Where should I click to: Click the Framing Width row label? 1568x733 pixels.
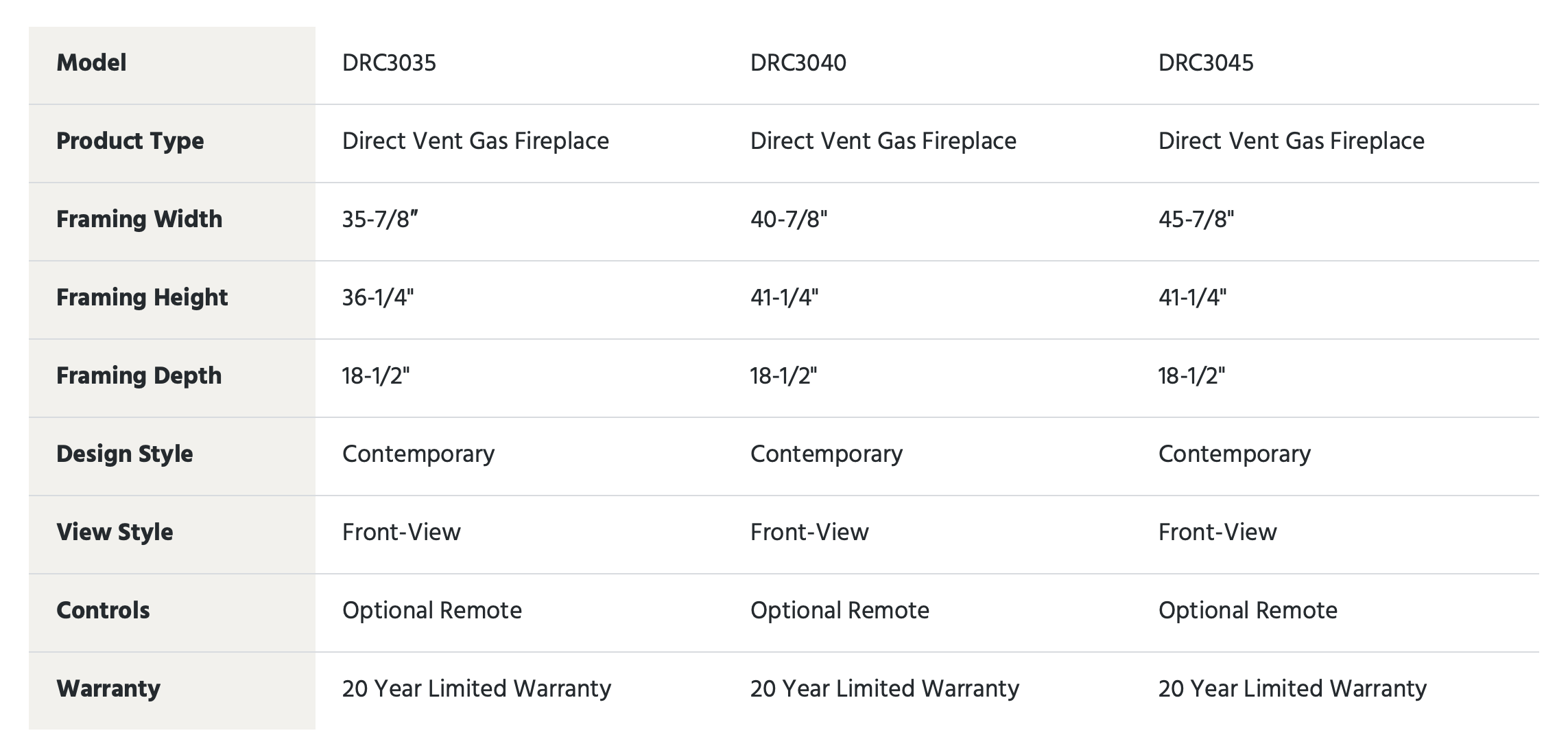point(139,220)
